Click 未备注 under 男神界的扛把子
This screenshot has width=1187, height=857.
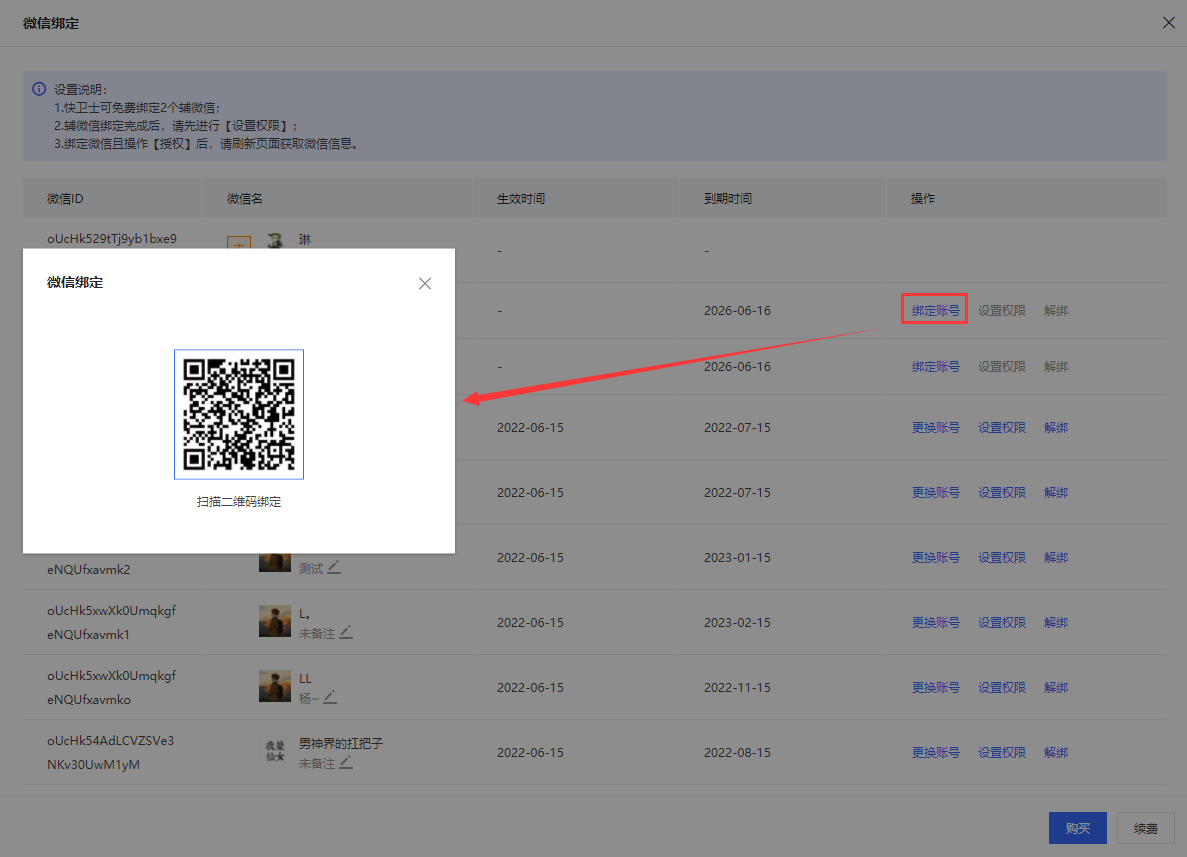tap(316, 763)
